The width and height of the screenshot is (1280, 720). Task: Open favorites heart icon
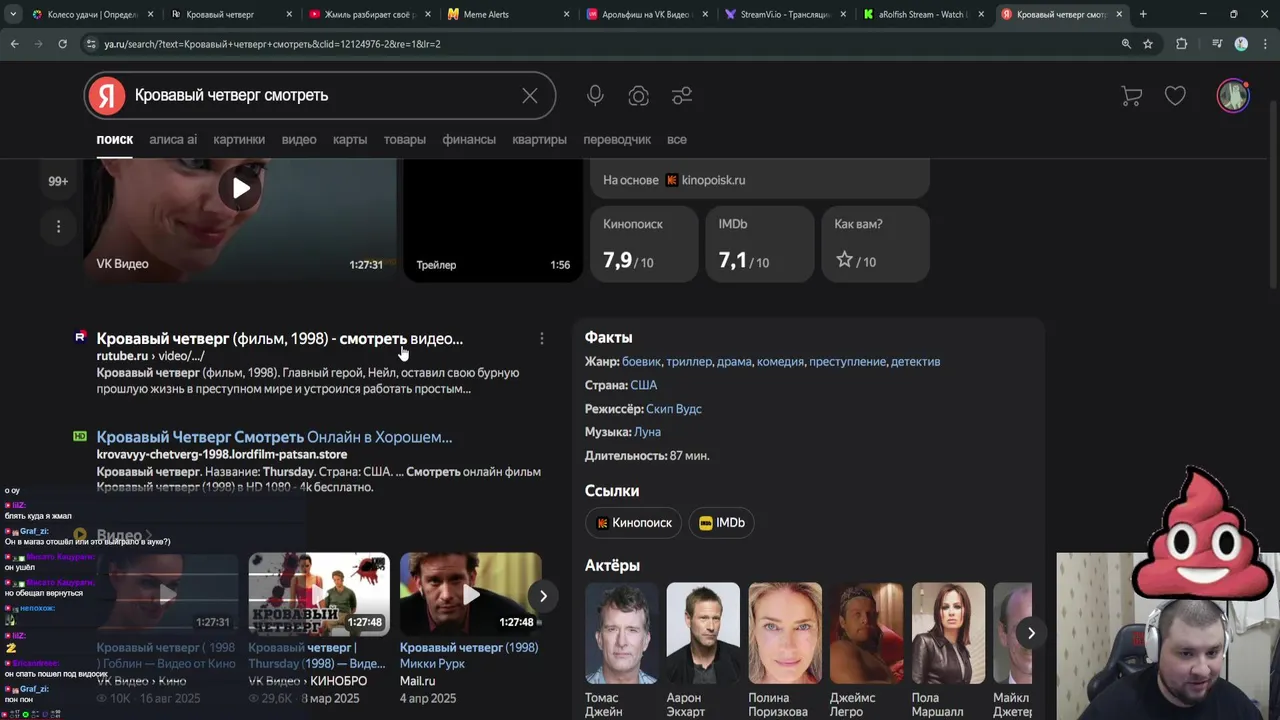(1175, 96)
